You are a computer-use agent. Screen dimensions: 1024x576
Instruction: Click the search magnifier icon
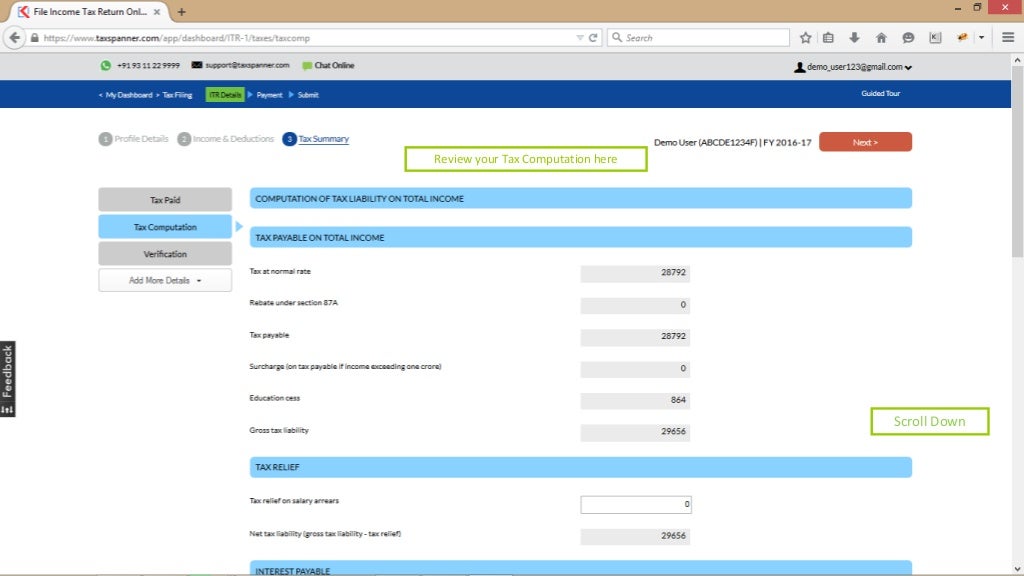pos(616,38)
